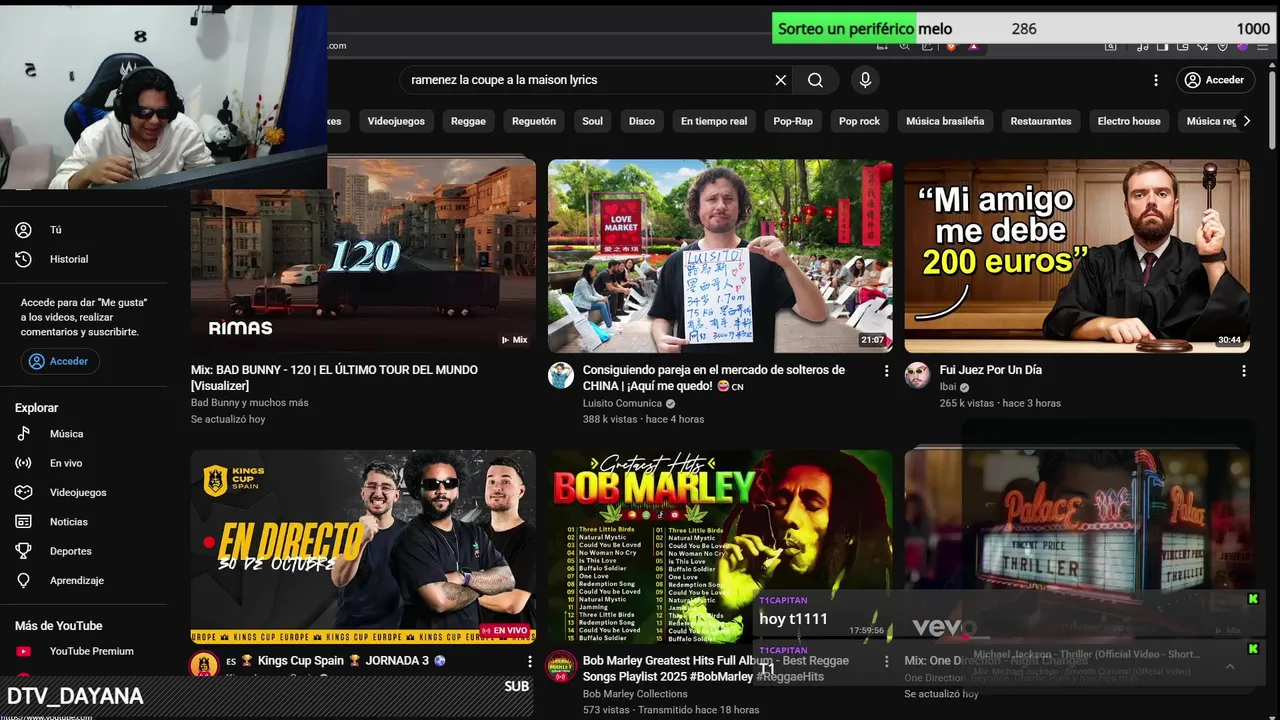Click the SUB label on stream overlay
The height and width of the screenshot is (720, 1280).
tap(516, 687)
